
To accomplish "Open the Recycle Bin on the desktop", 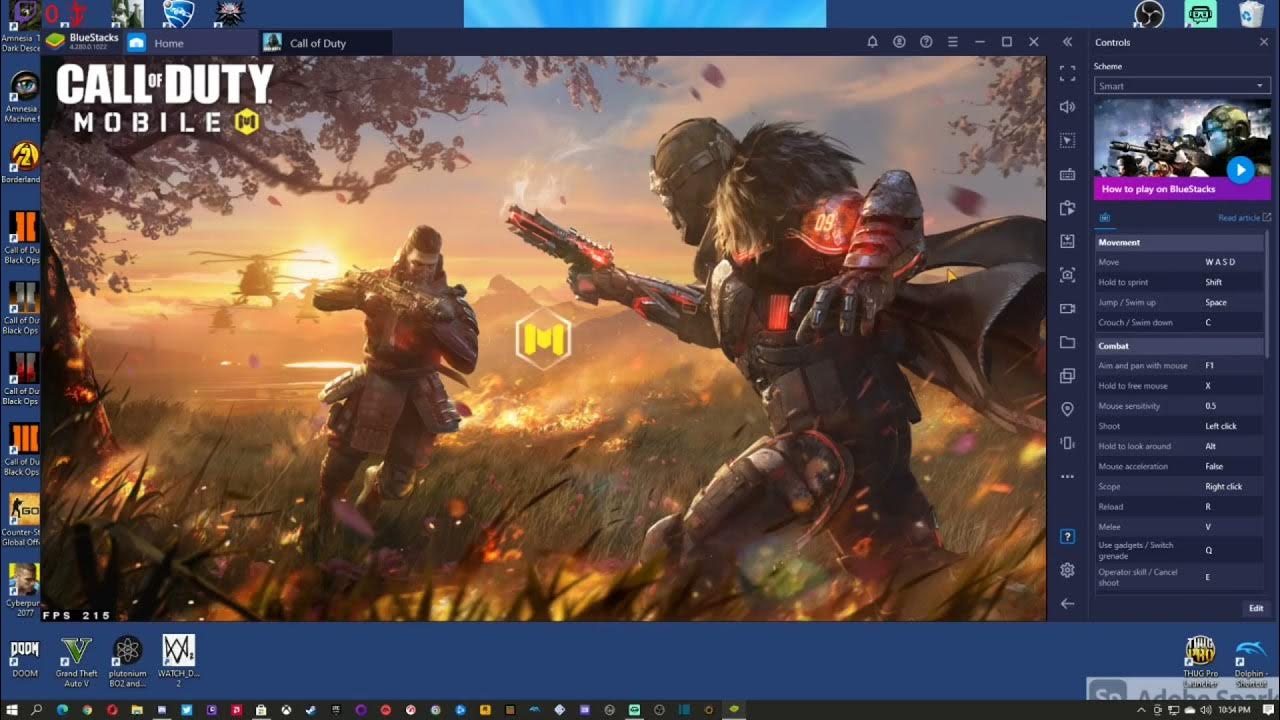I will pos(1252,13).
